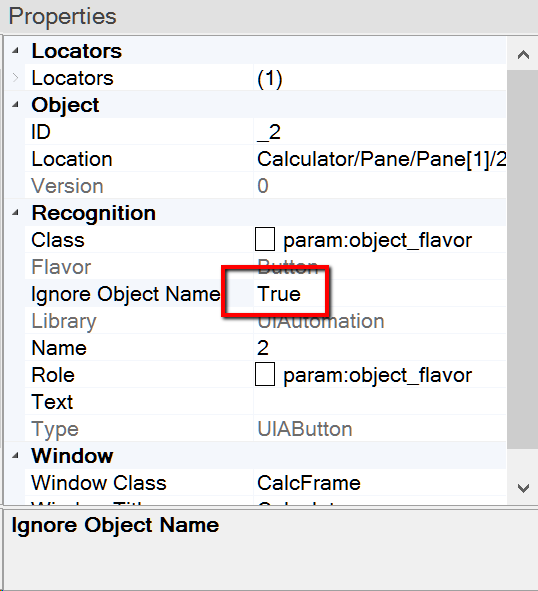This screenshot has width=538, height=591.
Task: Collapse the Locators category section
Action: [x=15, y=51]
